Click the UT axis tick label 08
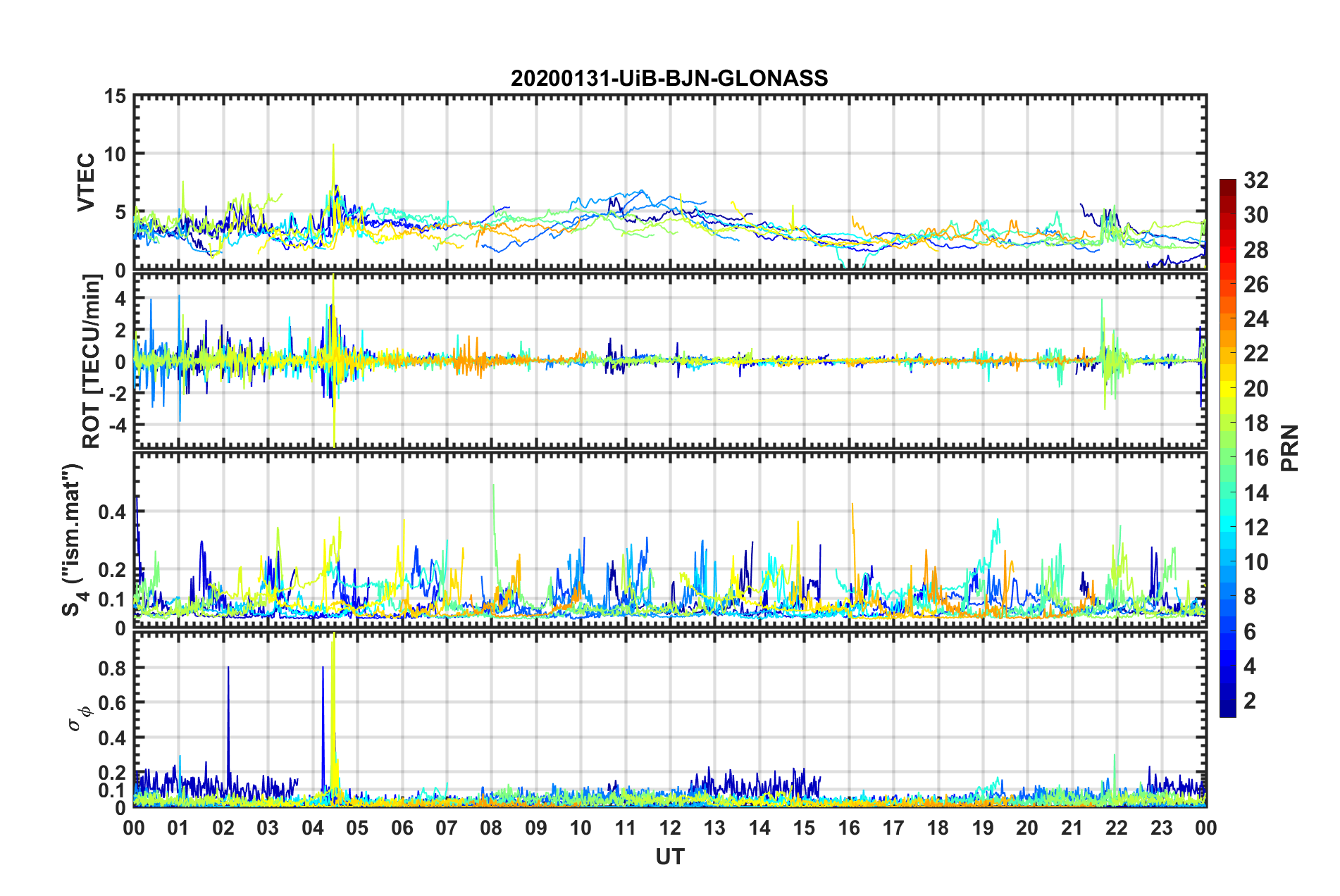This screenshot has width=1340, height=896. 491,828
